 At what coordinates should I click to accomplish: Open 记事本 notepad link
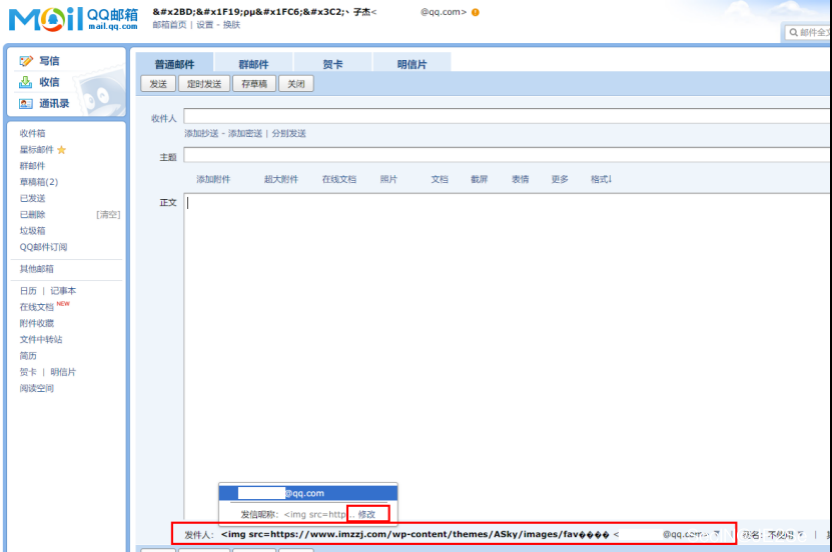pyautogui.click(x=63, y=291)
